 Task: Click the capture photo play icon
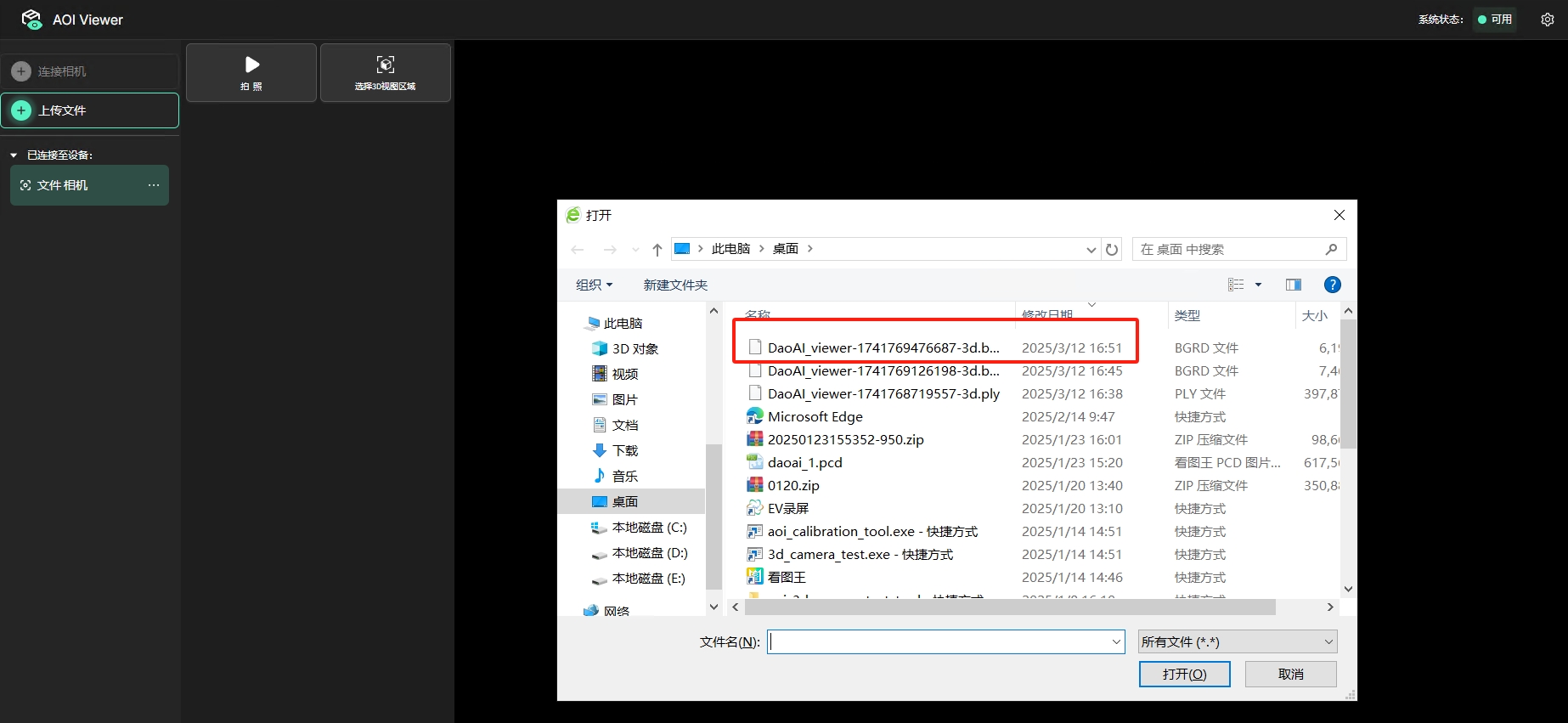251,65
